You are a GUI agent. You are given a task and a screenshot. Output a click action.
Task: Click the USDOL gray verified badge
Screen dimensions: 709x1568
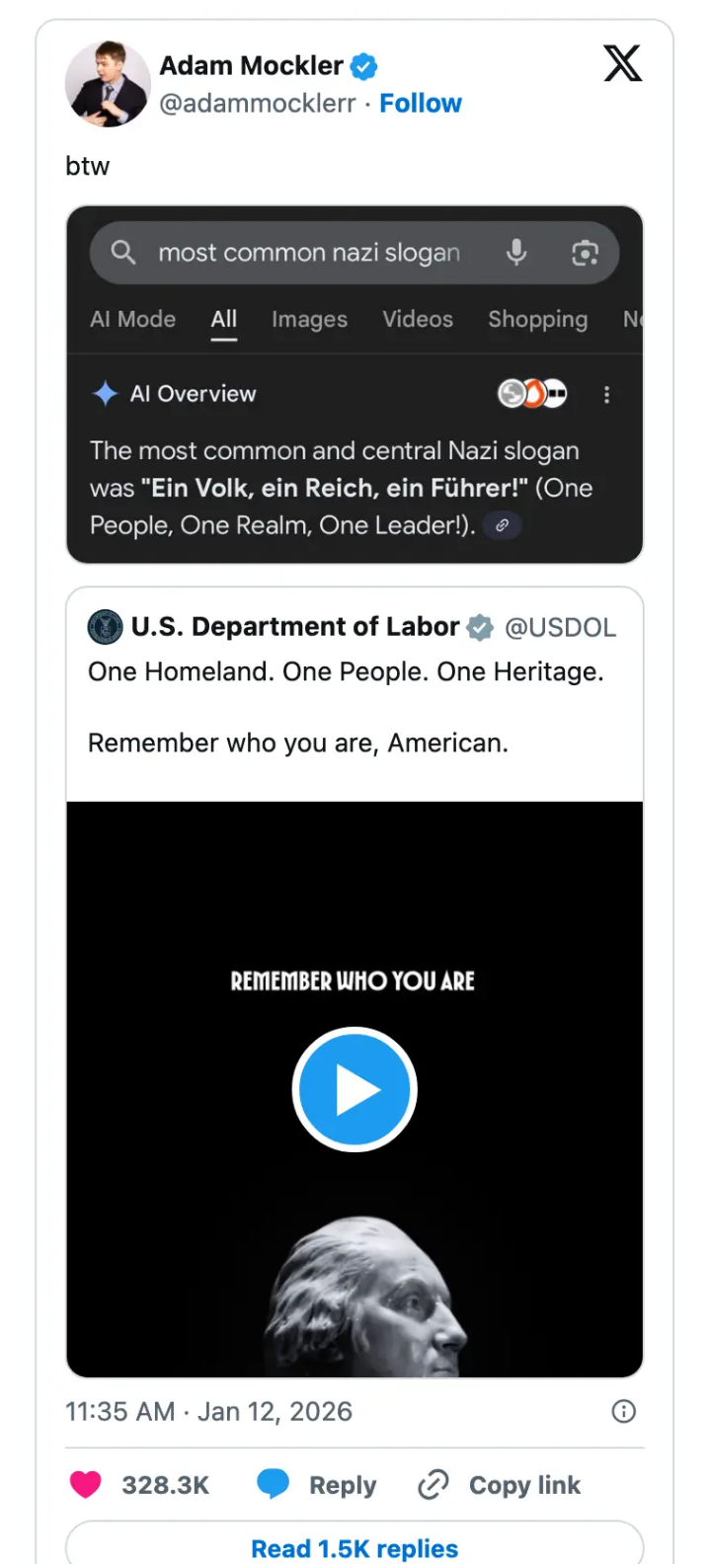[481, 627]
